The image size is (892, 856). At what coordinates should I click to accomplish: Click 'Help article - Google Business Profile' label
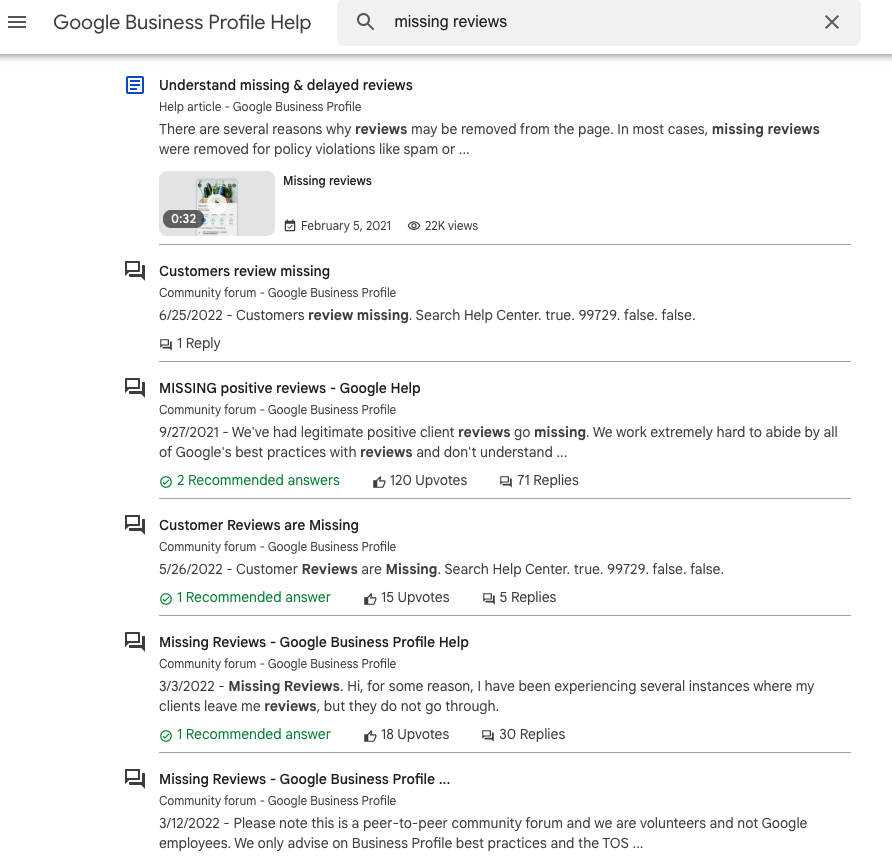click(260, 107)
